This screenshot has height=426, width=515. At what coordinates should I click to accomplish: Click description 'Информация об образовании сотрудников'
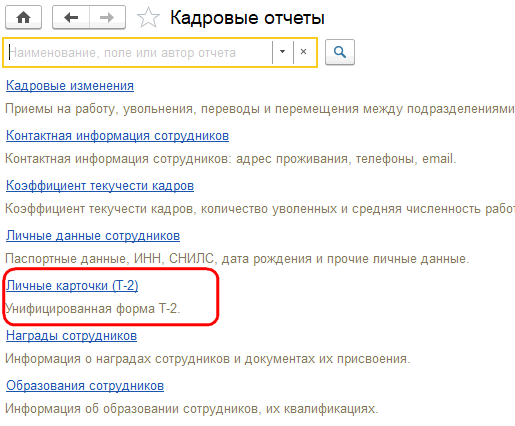[x=192, y=409]
